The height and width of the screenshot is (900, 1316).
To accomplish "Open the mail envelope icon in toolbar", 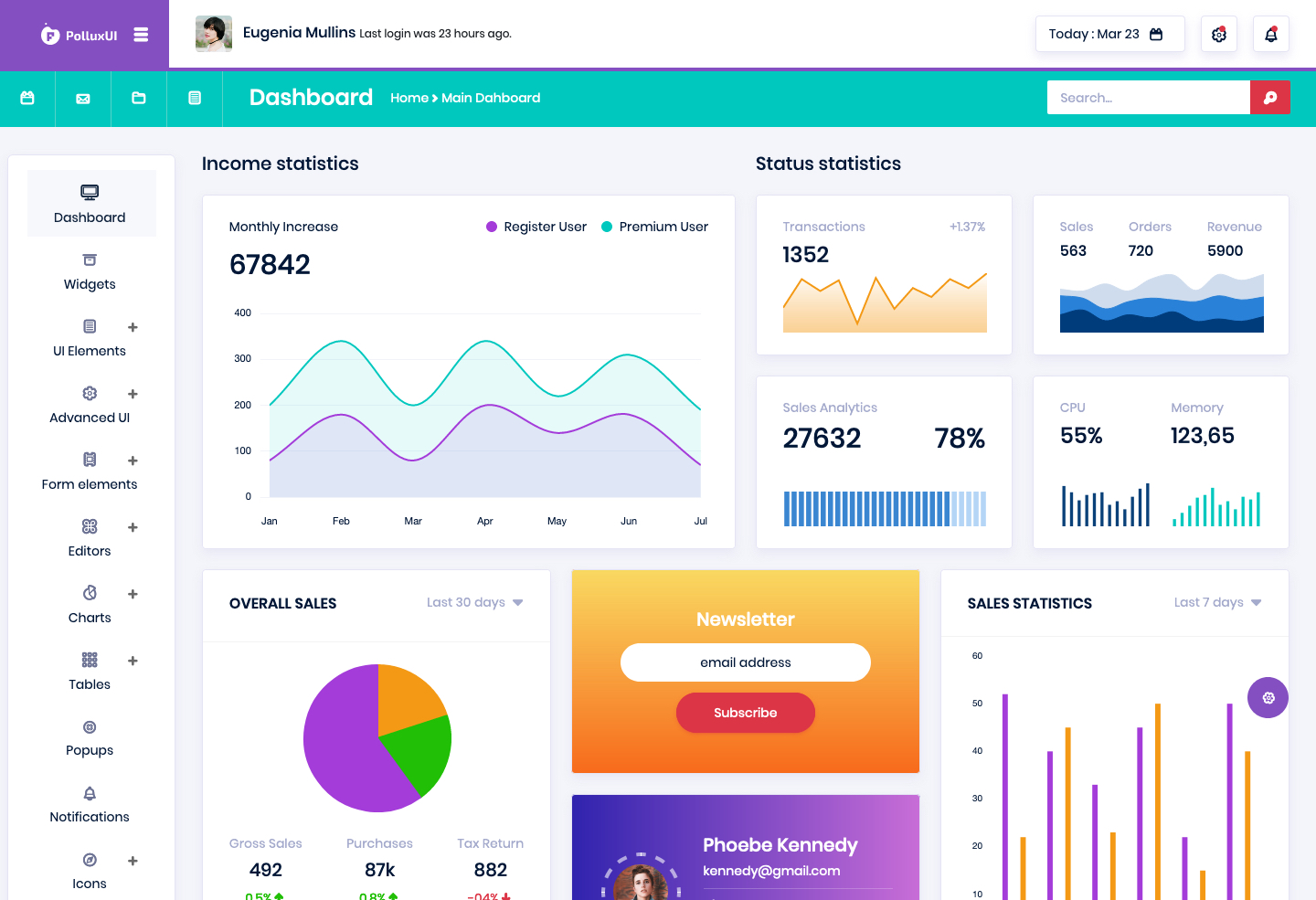I will tap(83, 98).
